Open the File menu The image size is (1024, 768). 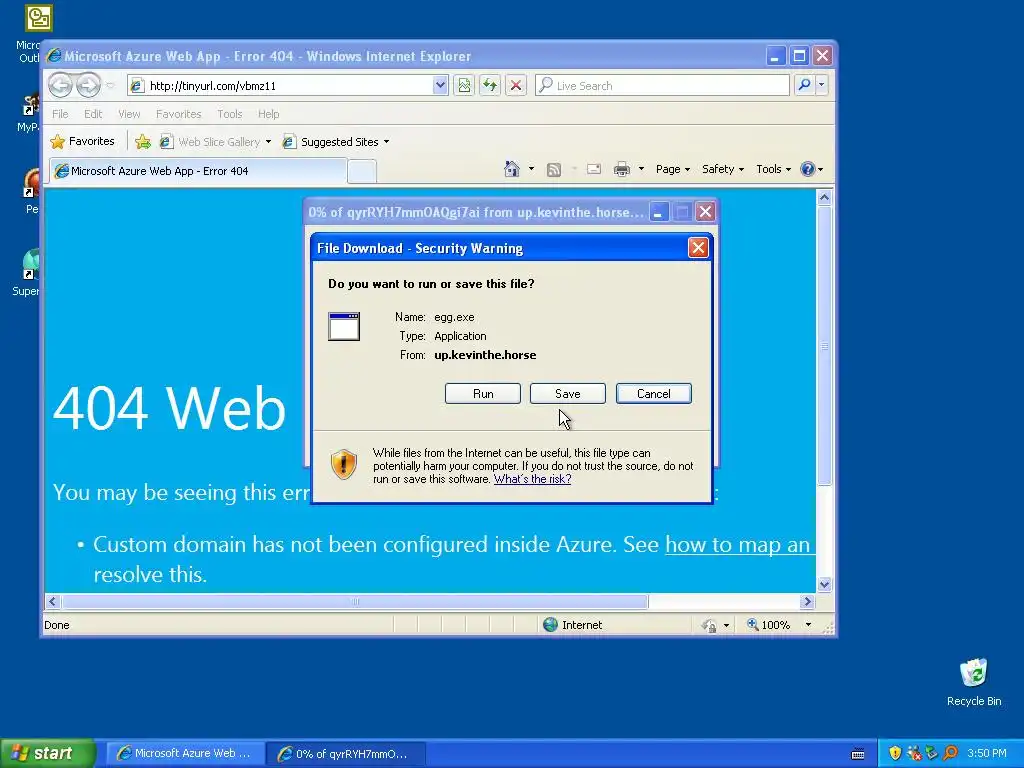60,114
